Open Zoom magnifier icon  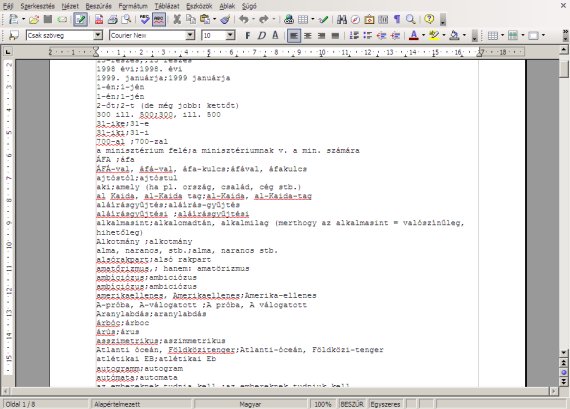[411, 19]
